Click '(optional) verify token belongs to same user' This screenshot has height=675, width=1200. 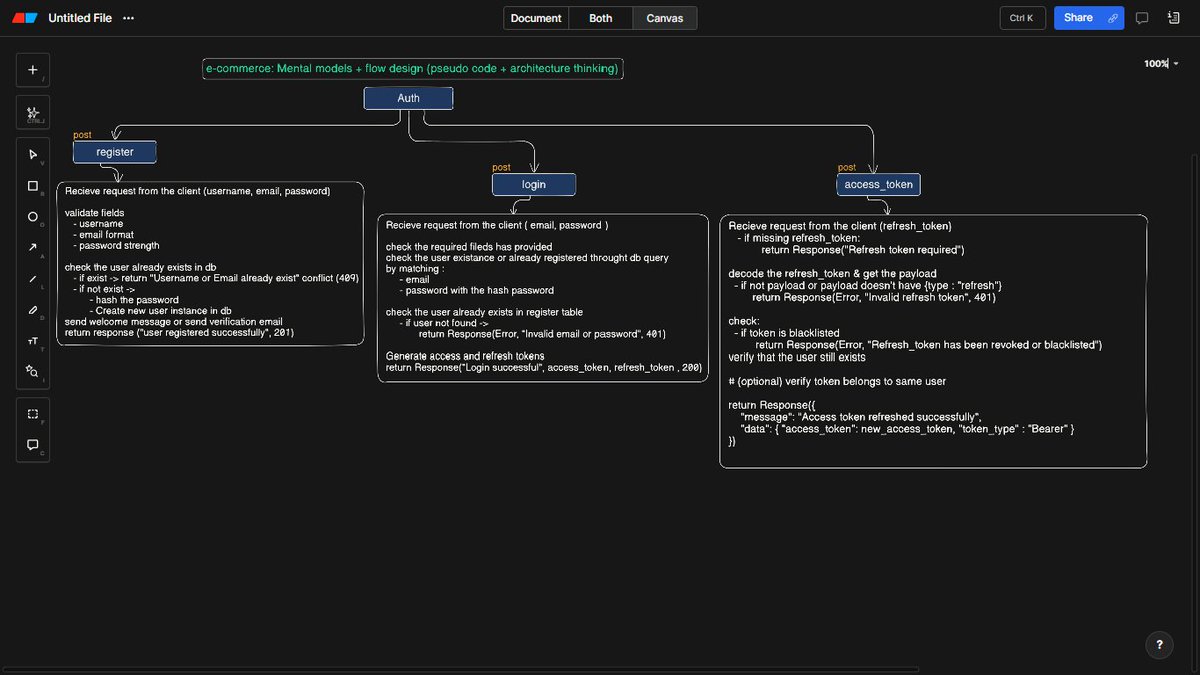[837, 381]
